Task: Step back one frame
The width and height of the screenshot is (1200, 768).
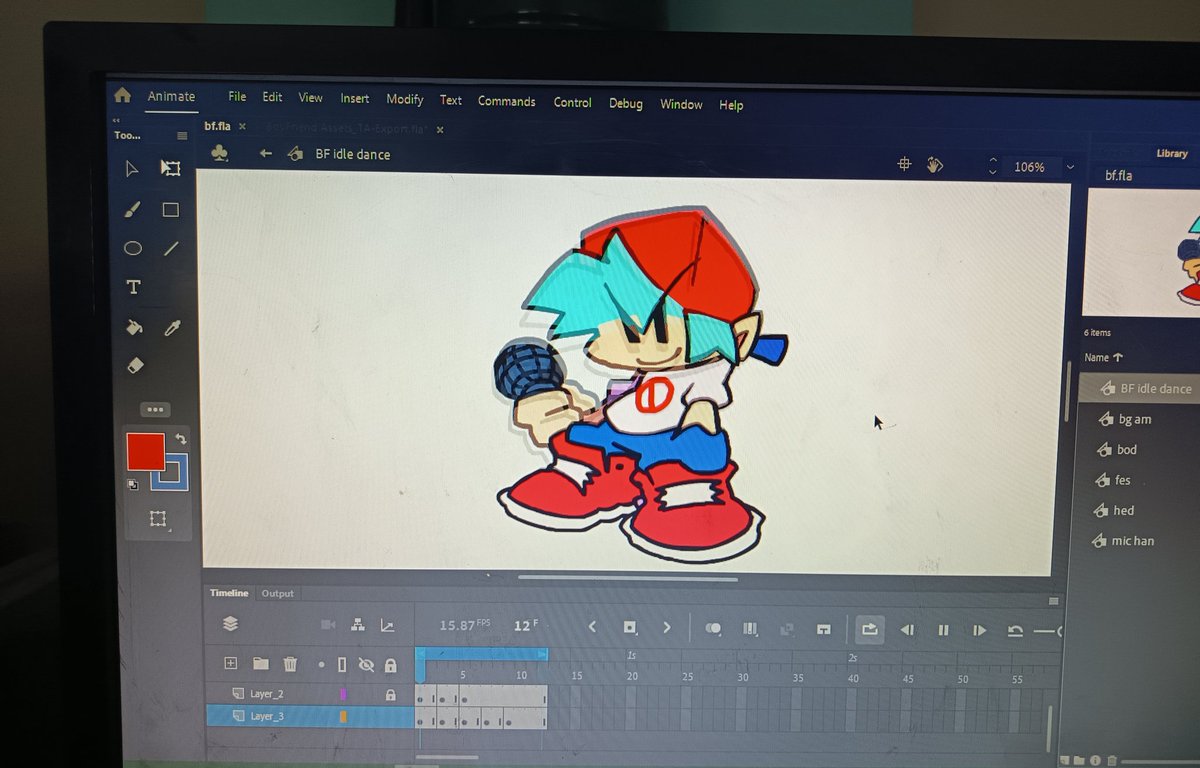Action: (x=907, y=630)
